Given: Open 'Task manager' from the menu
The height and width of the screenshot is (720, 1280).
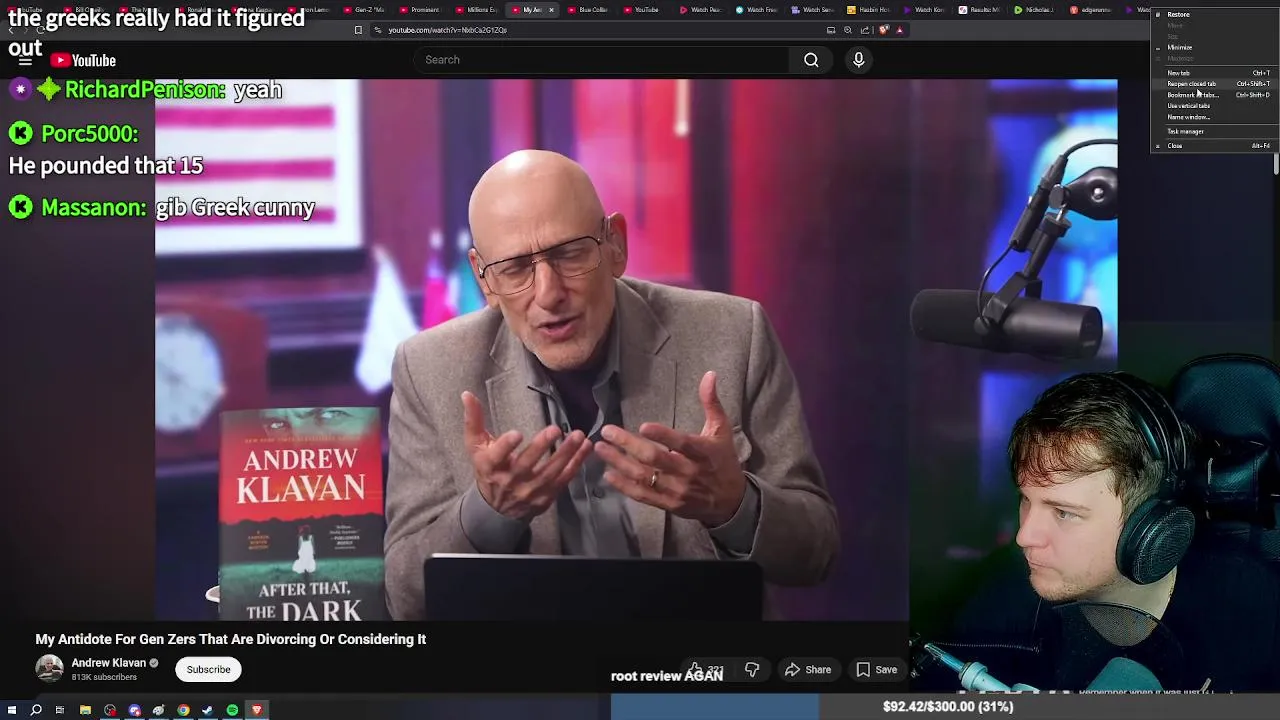Looking at the screenshot, I should [1213, 131].
